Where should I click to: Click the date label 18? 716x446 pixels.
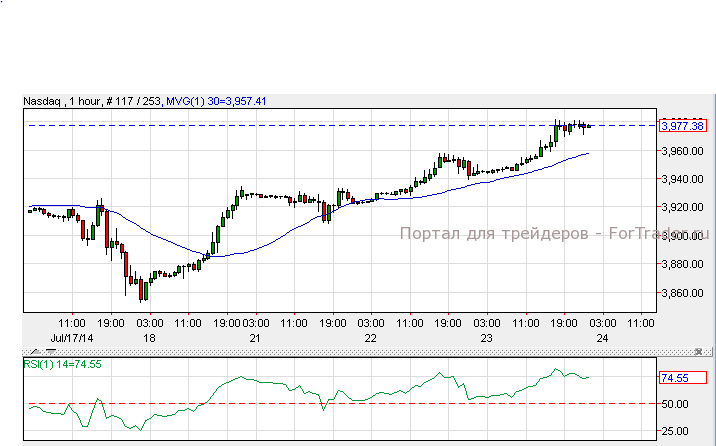[x=149, y=338]
